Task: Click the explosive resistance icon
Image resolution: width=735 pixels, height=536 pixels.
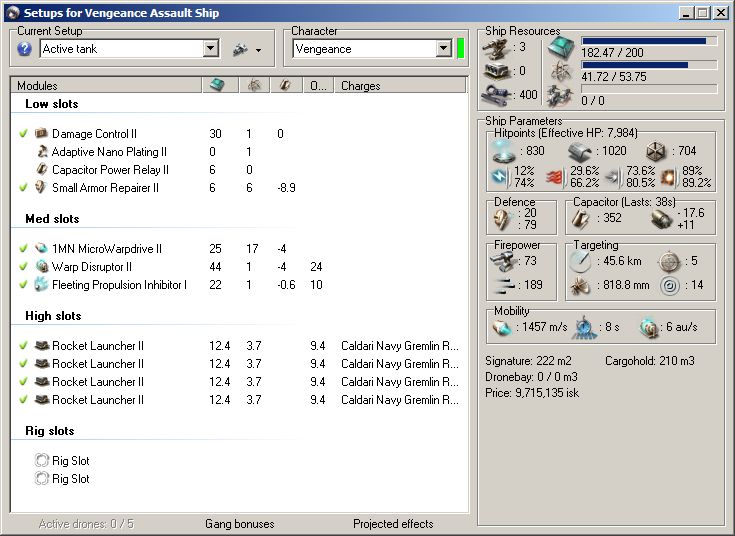Action: point(669,177)
